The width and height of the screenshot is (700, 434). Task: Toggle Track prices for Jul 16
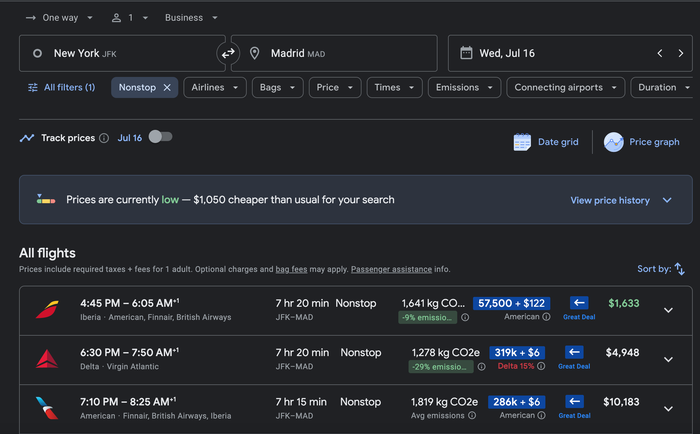point(160,137)
